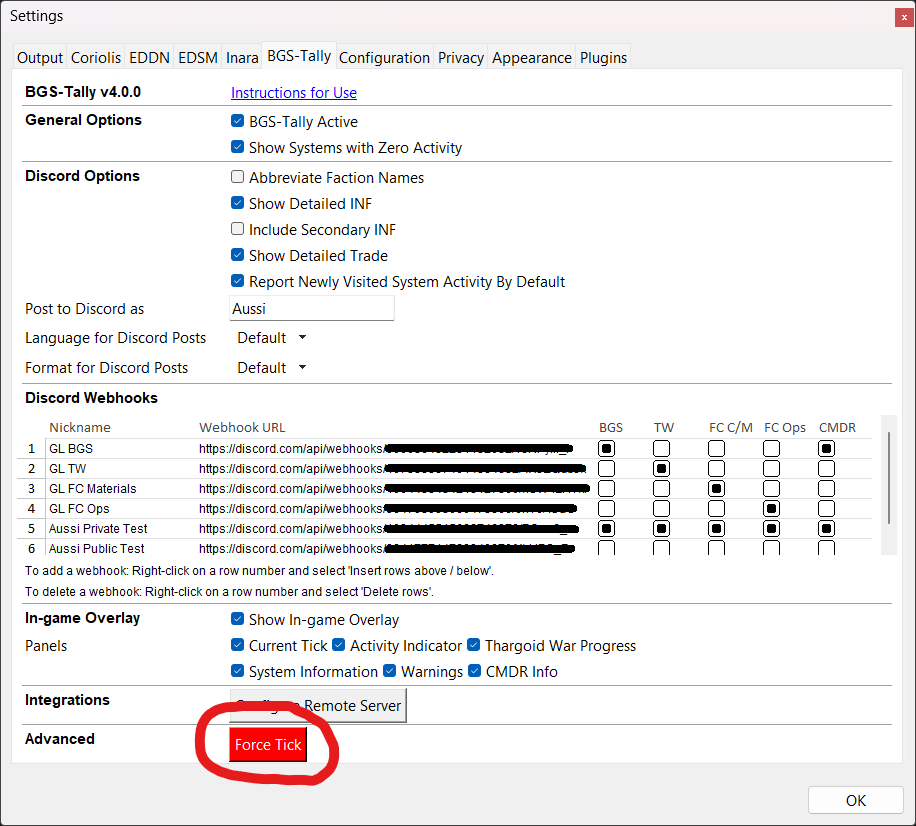
Task: Click the GL BGS nickname cell
Action: click(x=120, y=449)
